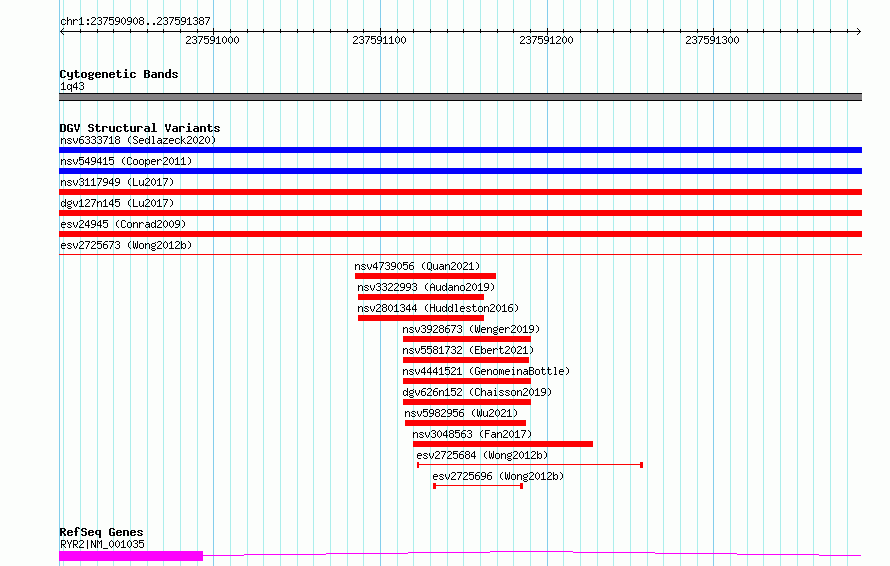Open the RYR2|NM_001035 gene label
This screenshot has width=890, height=566.
pos(102,544)
